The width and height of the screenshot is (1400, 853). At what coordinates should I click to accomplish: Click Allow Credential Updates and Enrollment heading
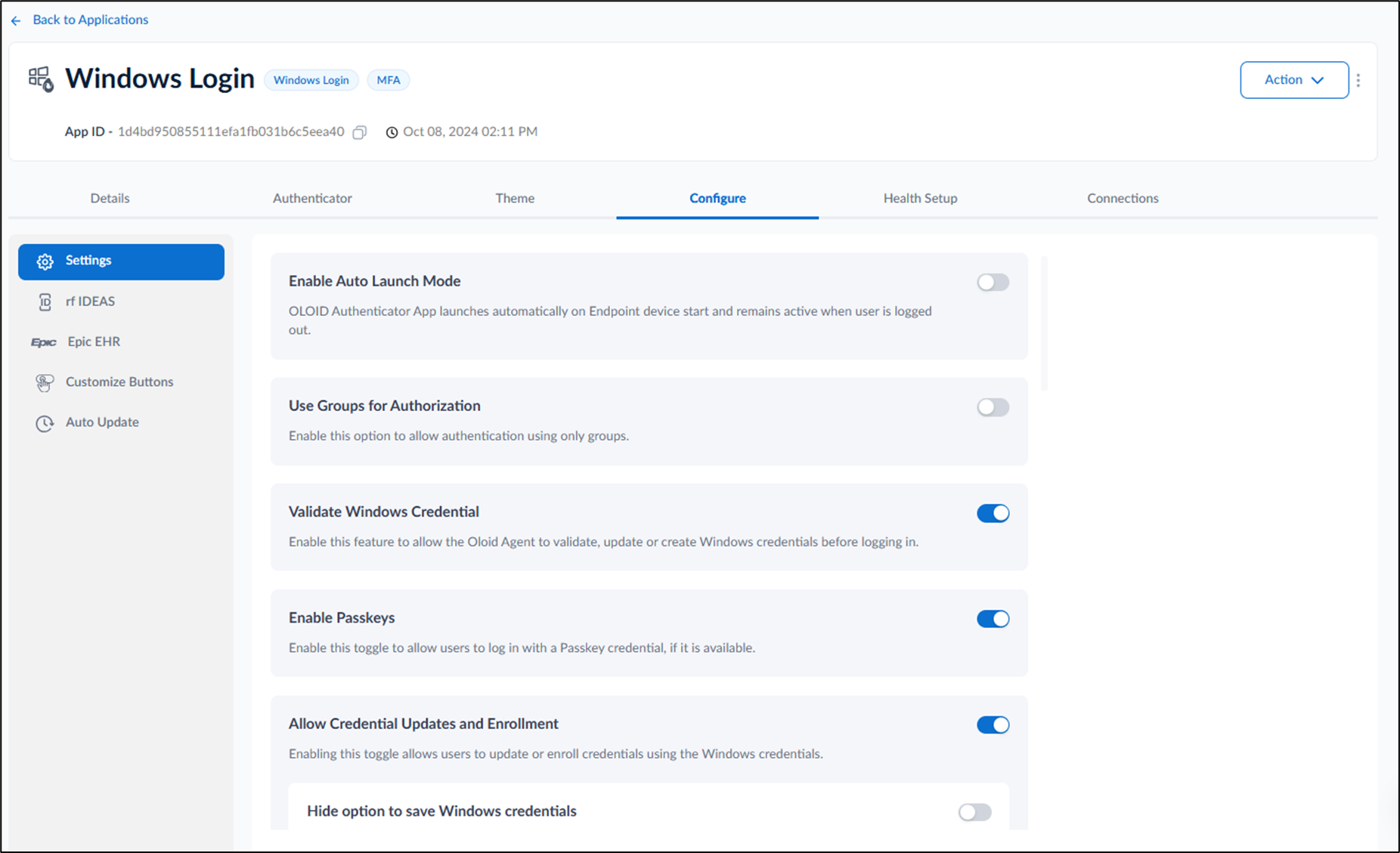[423, 724]
